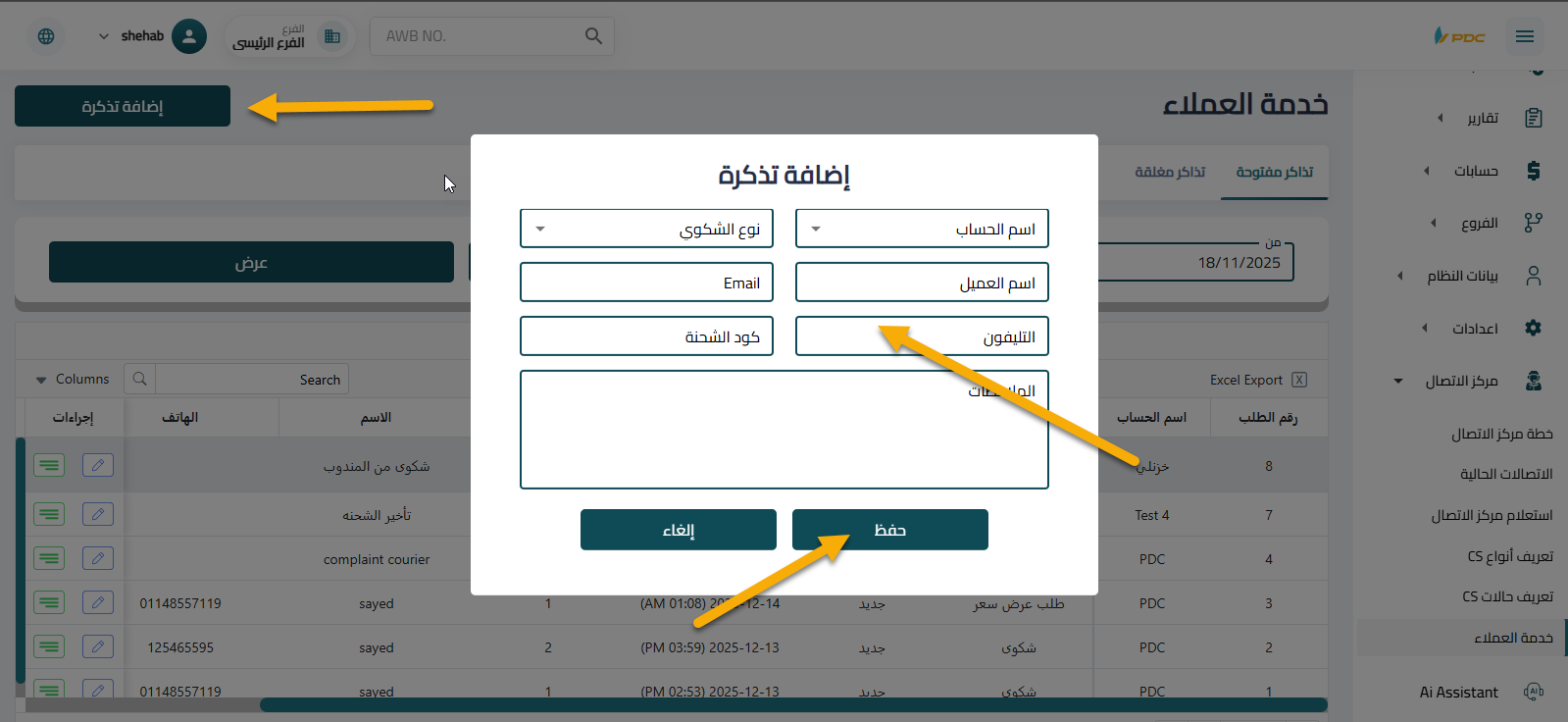Click the branches fork icon in sidebar
The image size is (1568, 722).
[1534, 223]
